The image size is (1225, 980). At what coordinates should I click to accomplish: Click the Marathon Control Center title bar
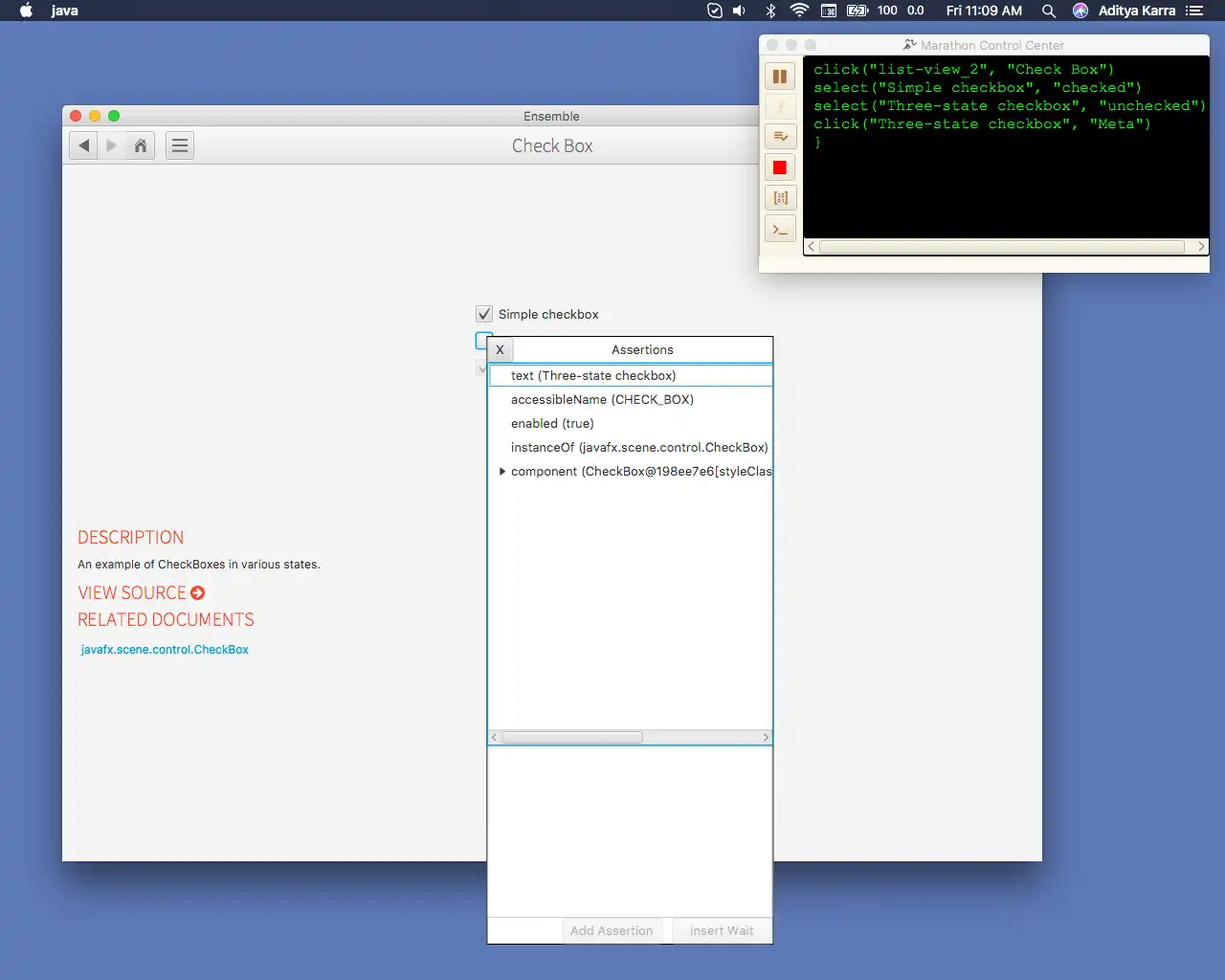(984, 45)
